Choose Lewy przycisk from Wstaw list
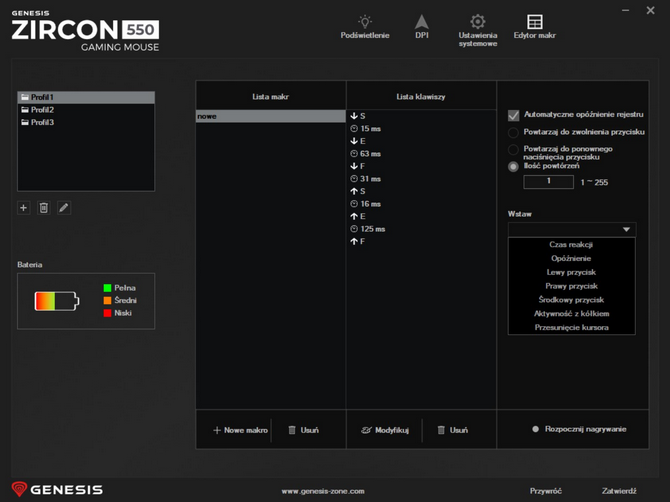Viewport: 670px width, 502px height. point(571,272)
